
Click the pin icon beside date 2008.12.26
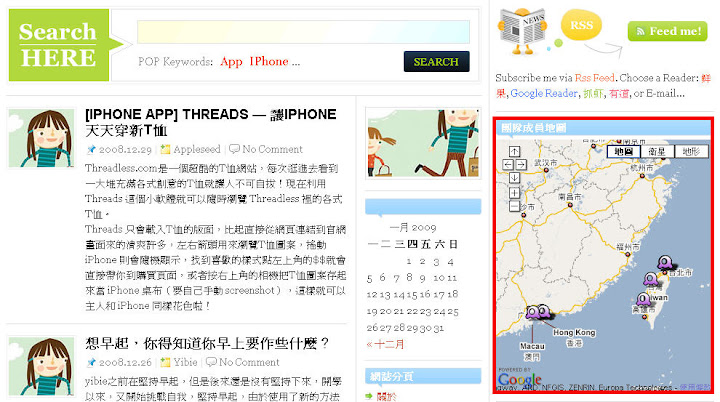click(x=91, y=362)
